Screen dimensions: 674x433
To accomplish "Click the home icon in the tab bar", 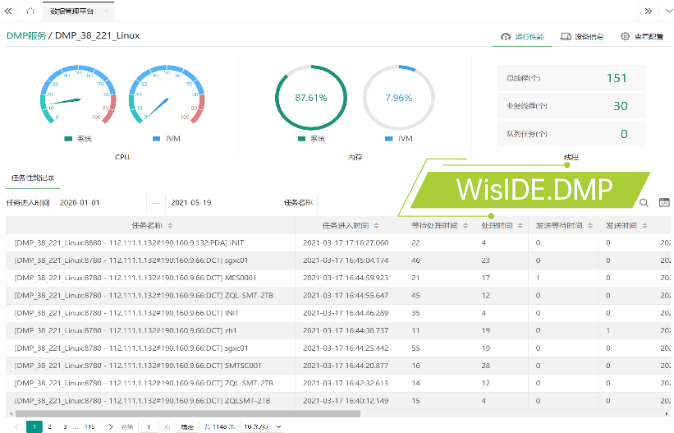I will 28,10.
